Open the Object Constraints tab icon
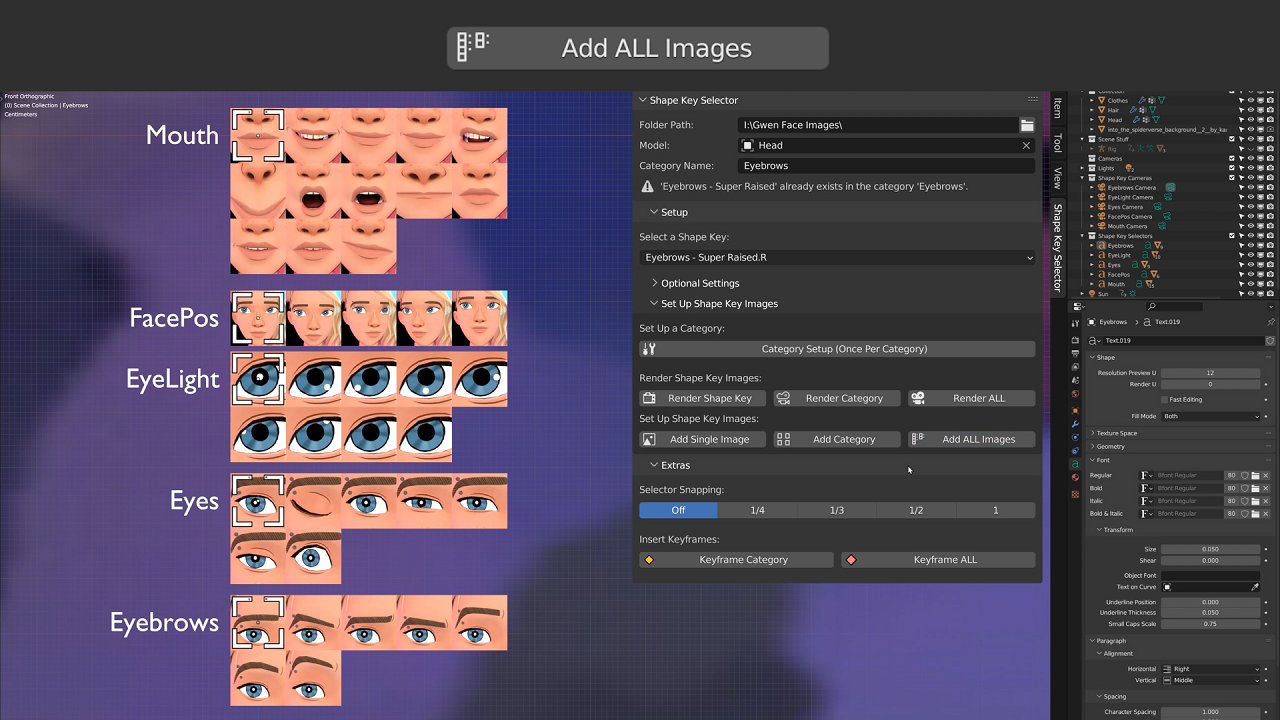 pos(1075,450)
